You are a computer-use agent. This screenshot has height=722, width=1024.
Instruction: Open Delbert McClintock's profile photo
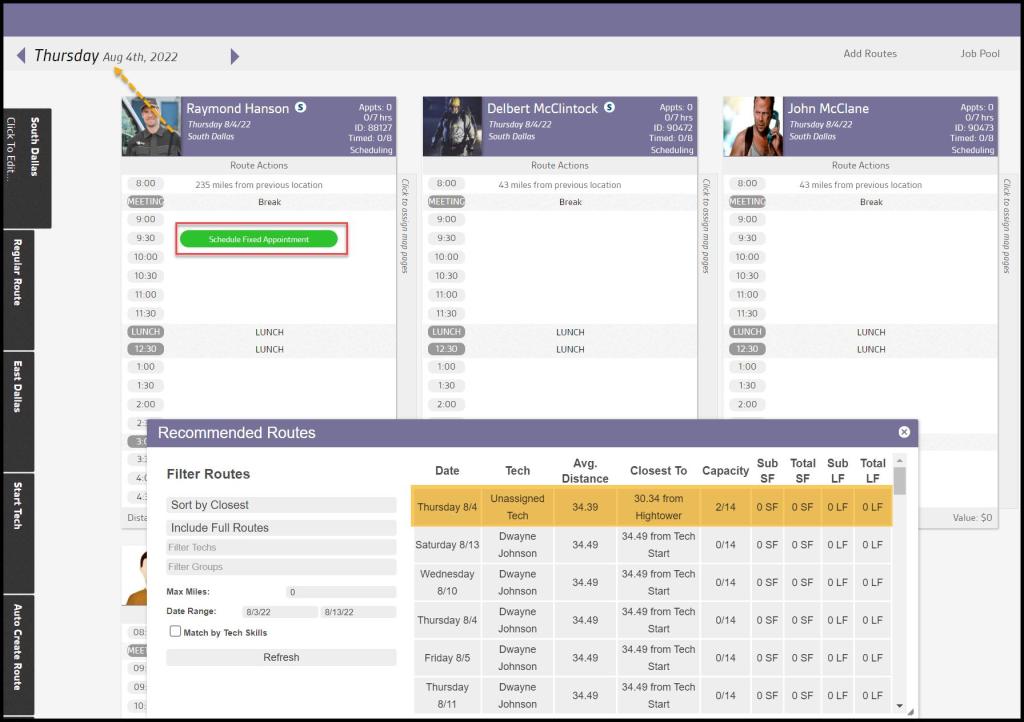pyautogui.click(x=452, y=127)
